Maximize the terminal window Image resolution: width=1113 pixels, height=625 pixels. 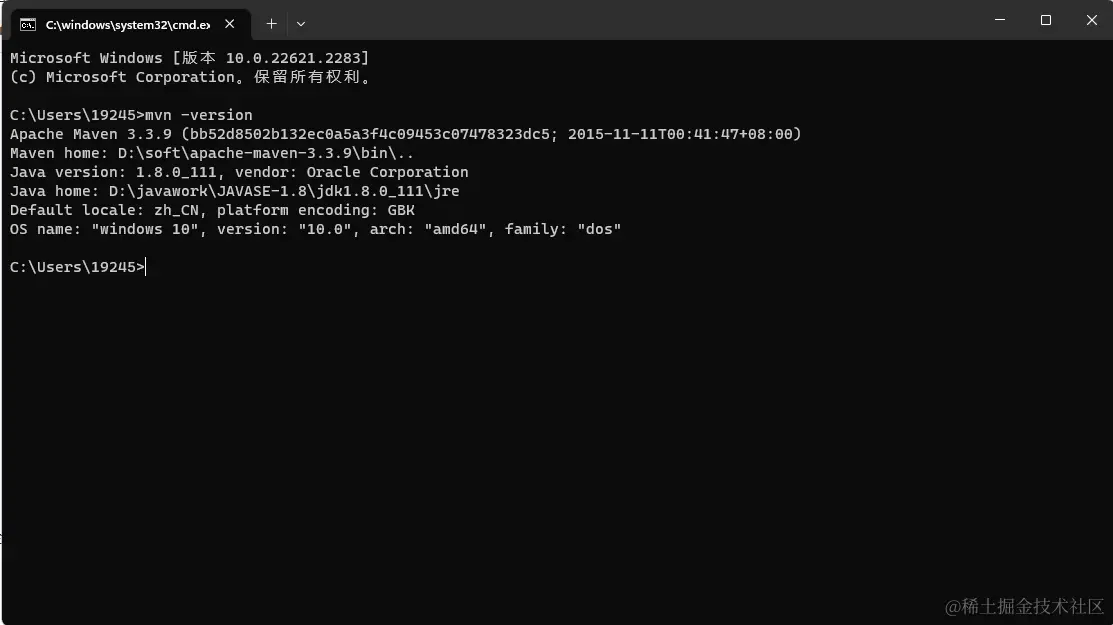click(1046, 20)
